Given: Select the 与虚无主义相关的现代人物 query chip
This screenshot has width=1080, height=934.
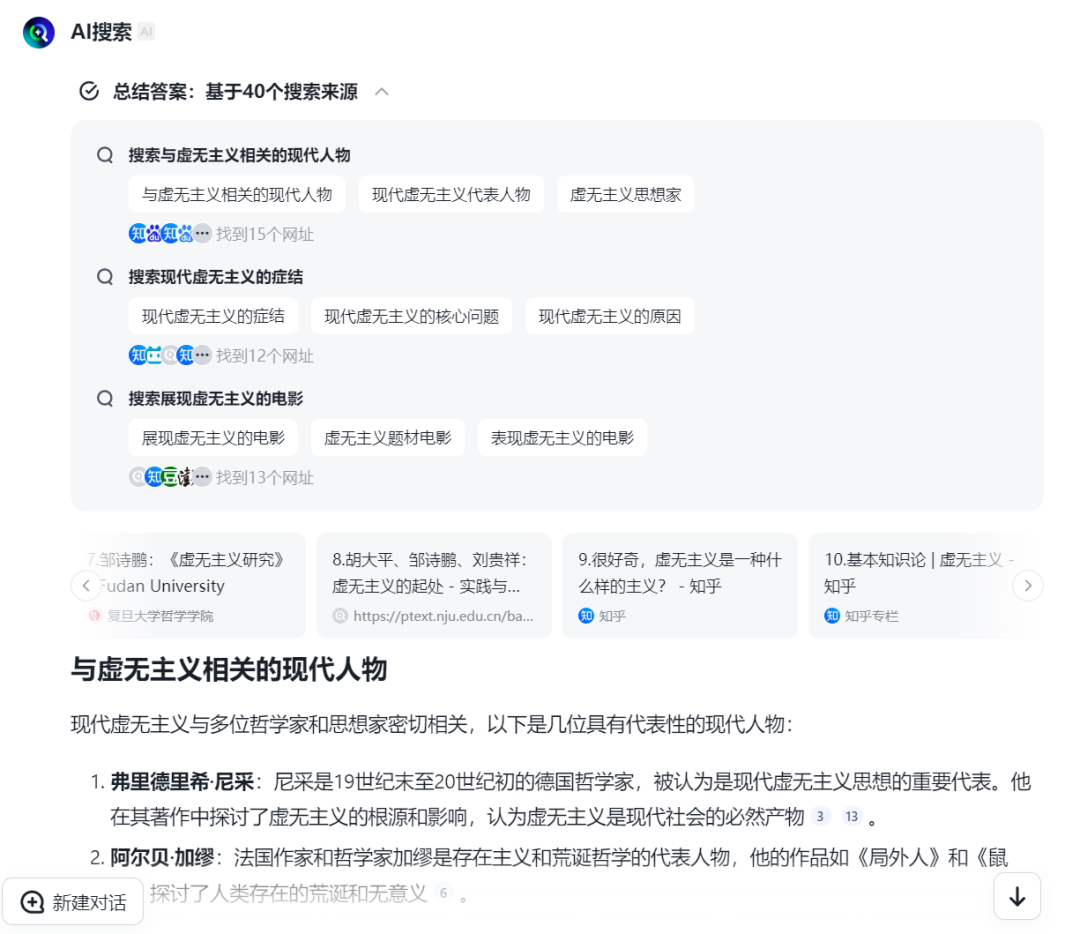Looking at the screenshot, I should [237, 194].
